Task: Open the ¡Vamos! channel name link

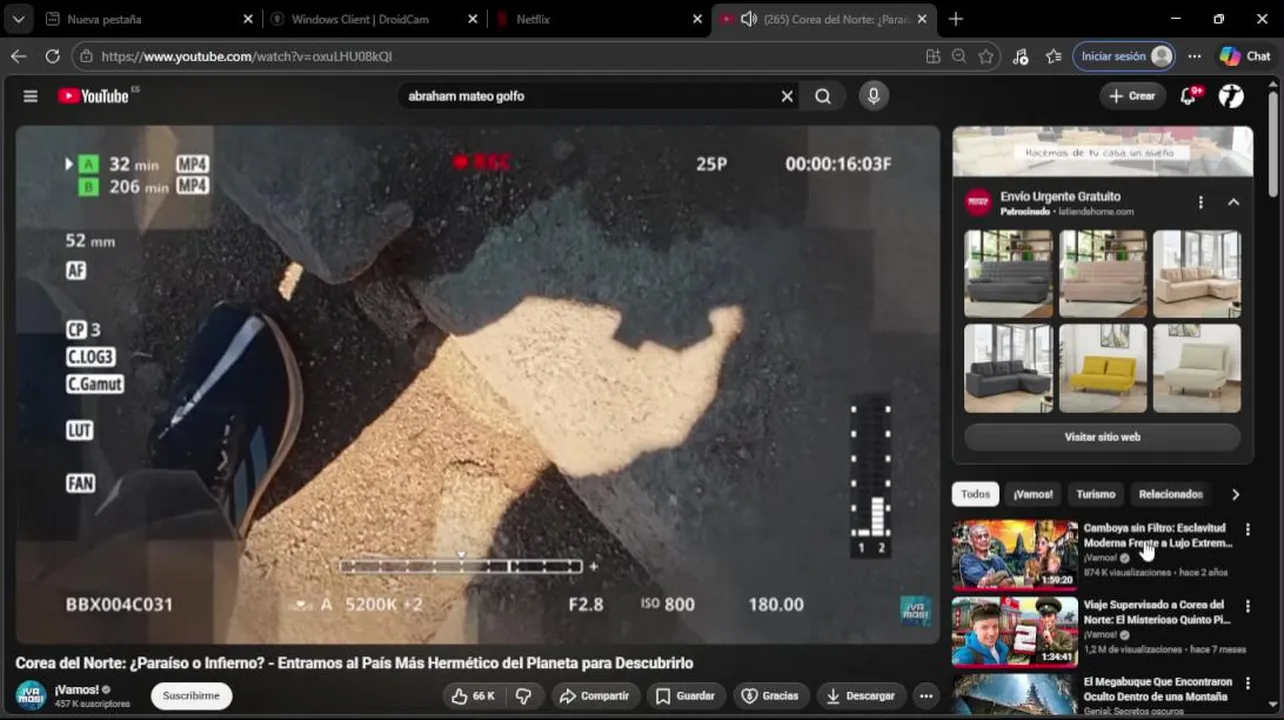Action: tap(77, 690)
